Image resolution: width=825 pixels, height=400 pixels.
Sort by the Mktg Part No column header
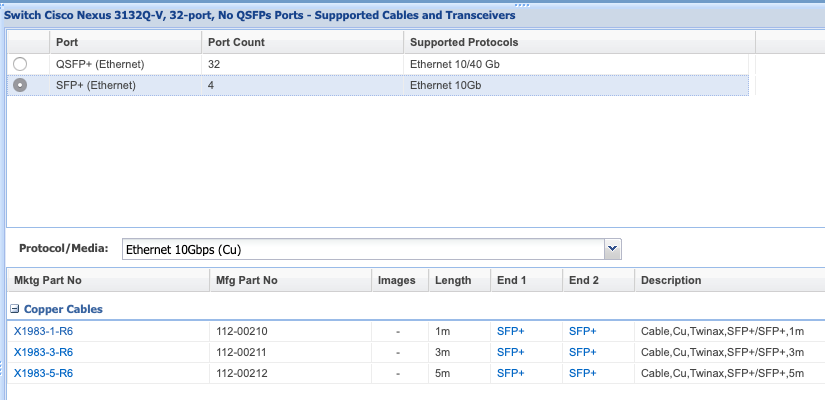(48, 280)
